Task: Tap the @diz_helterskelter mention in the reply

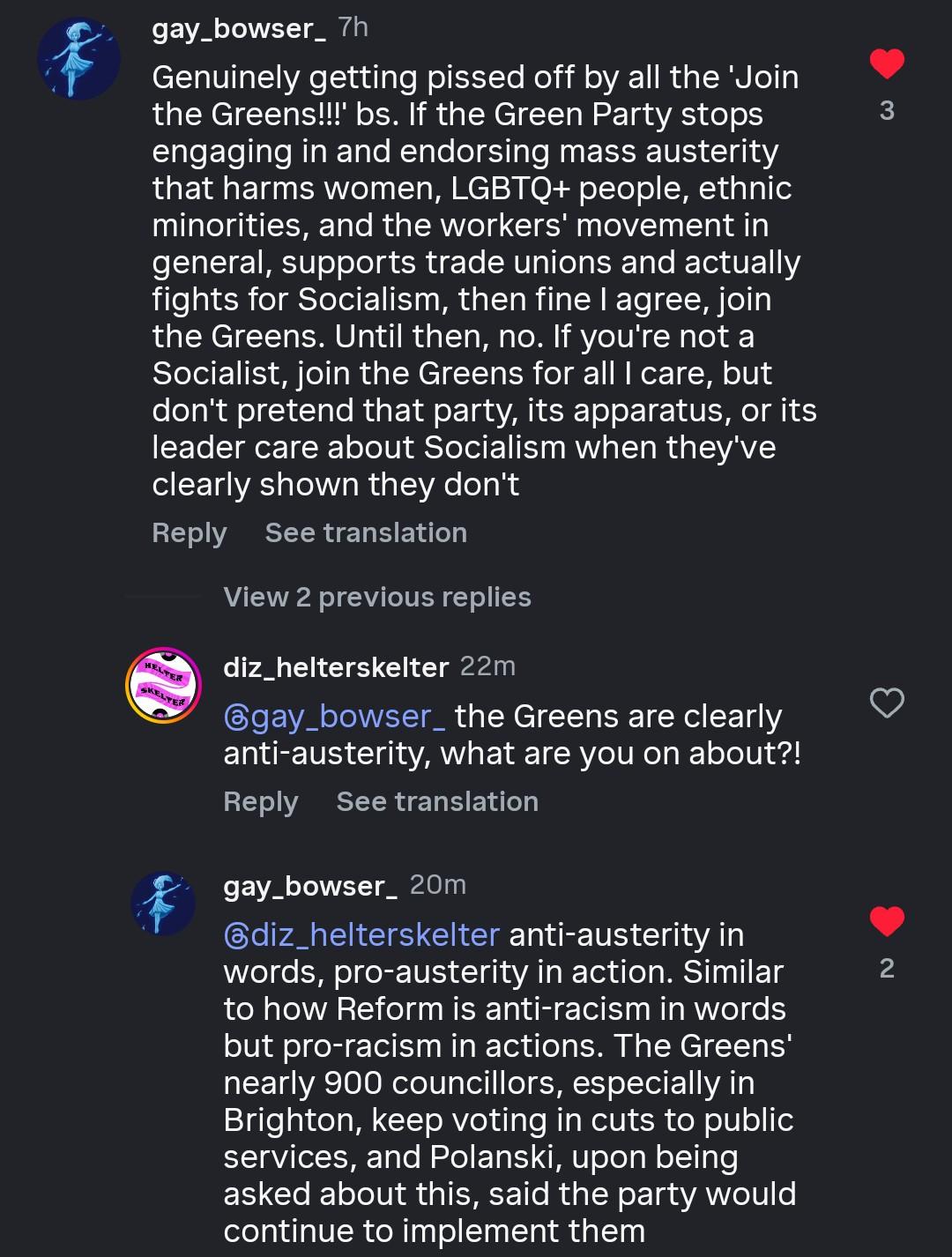Action: pyautogui.click(x=361, y=934)
